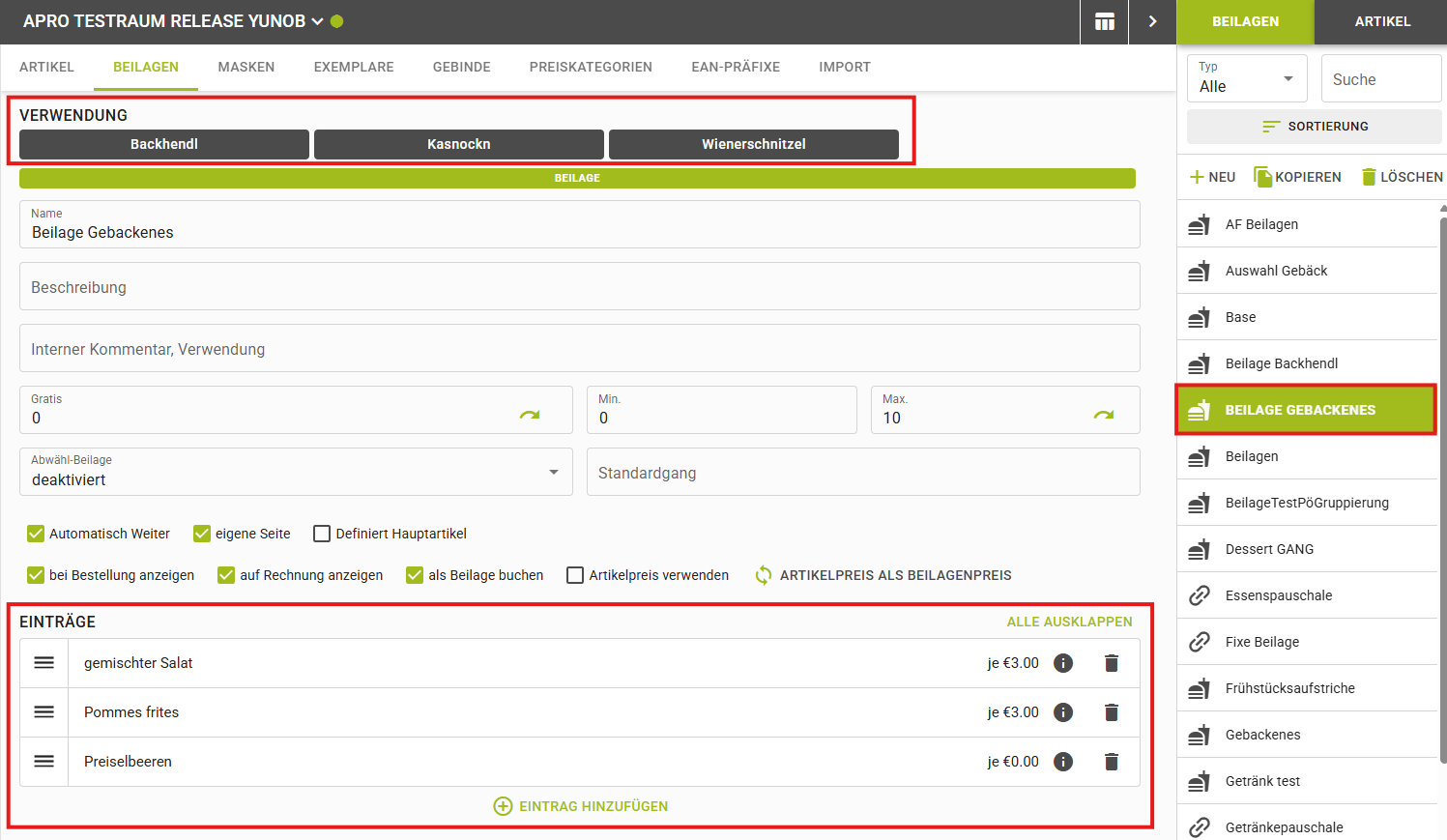Click Eintrag hinzufügen to add entry
This screenshot has width=1447, height=840.
click(x=581, y=806)
